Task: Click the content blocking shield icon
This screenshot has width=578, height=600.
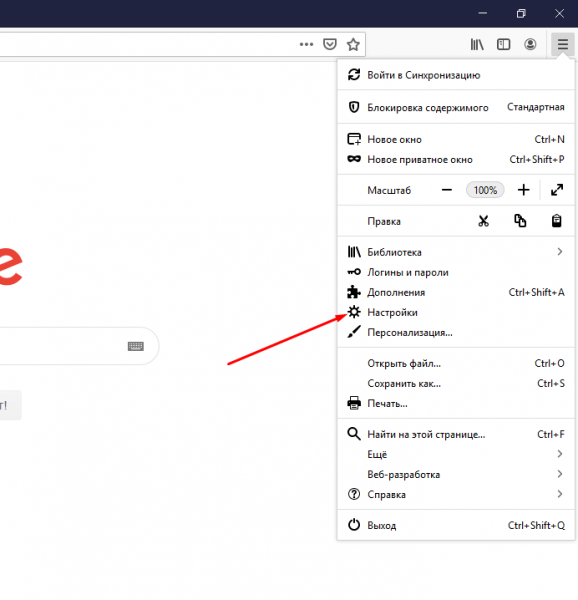Action: (354, 107)
